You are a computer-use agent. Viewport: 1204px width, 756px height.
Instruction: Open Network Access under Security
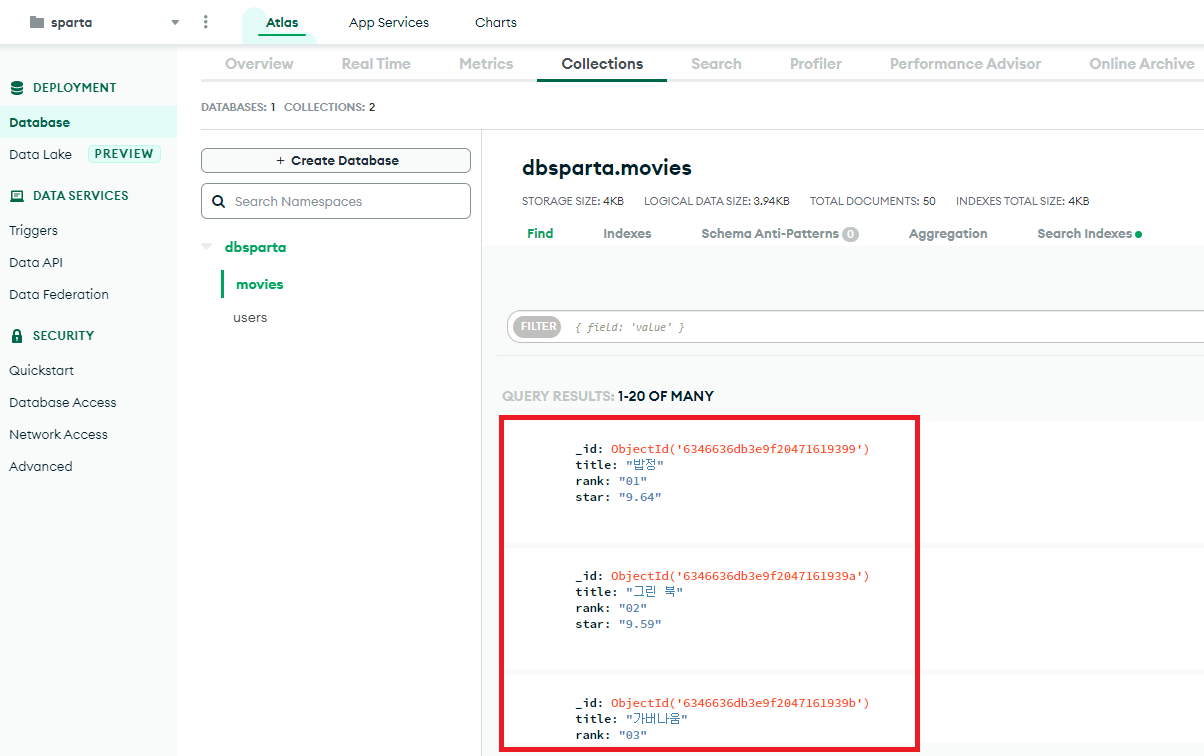[58, 434]
